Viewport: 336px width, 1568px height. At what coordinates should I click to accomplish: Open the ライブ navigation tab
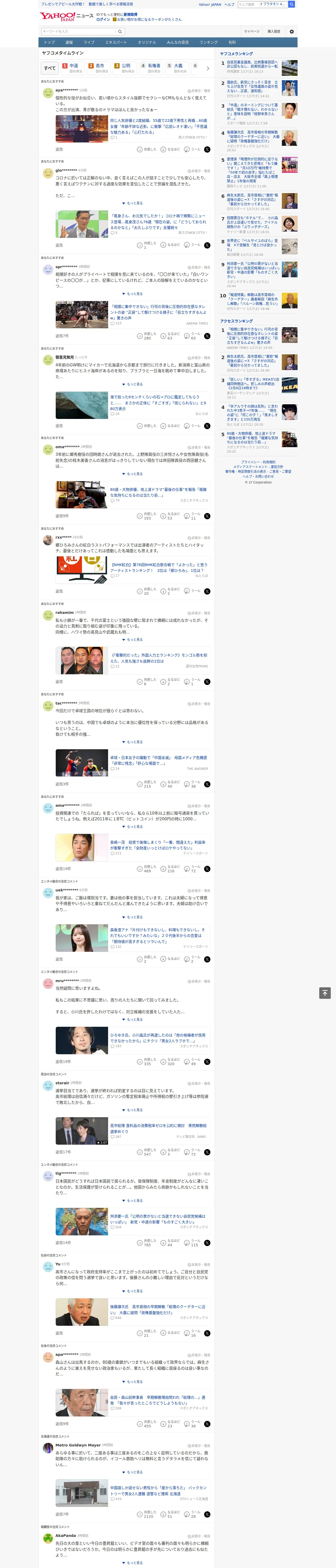[89, 43]
